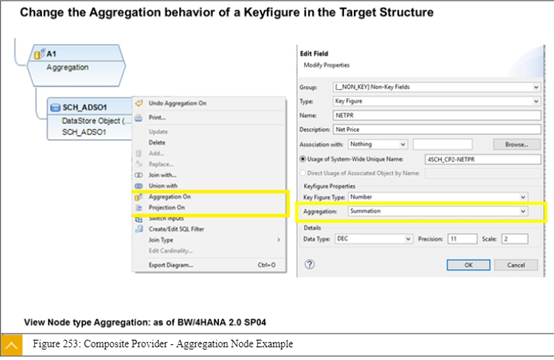Click the Name field containing NETPR
This screenshot has height=360, width=554.
(437, 116)
